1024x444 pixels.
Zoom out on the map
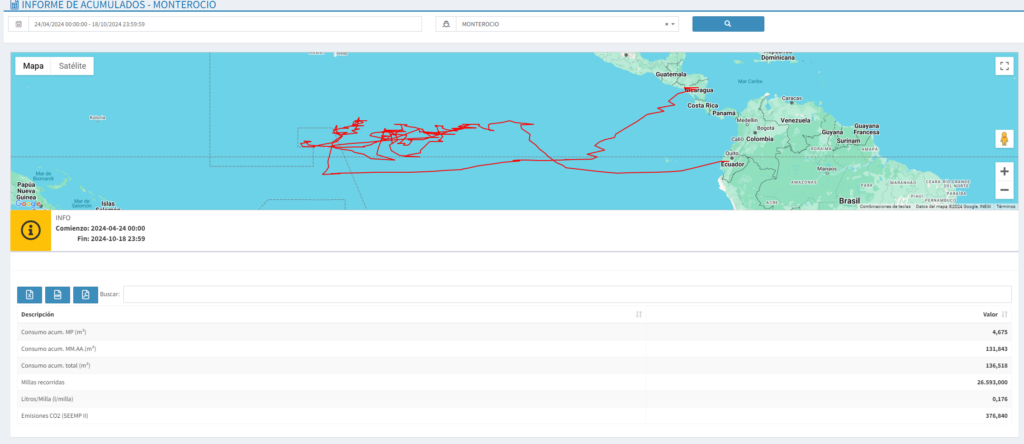[1004, 190]
